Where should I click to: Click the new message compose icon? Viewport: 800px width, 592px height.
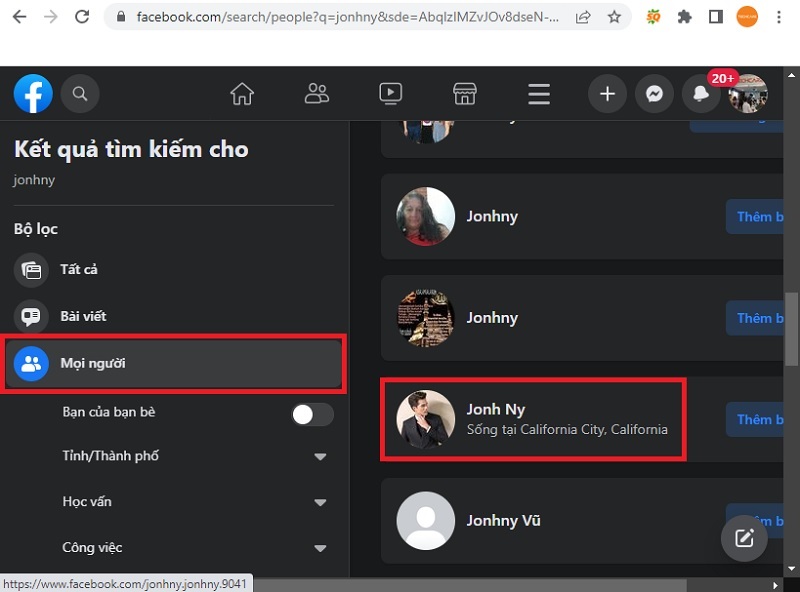744,538
